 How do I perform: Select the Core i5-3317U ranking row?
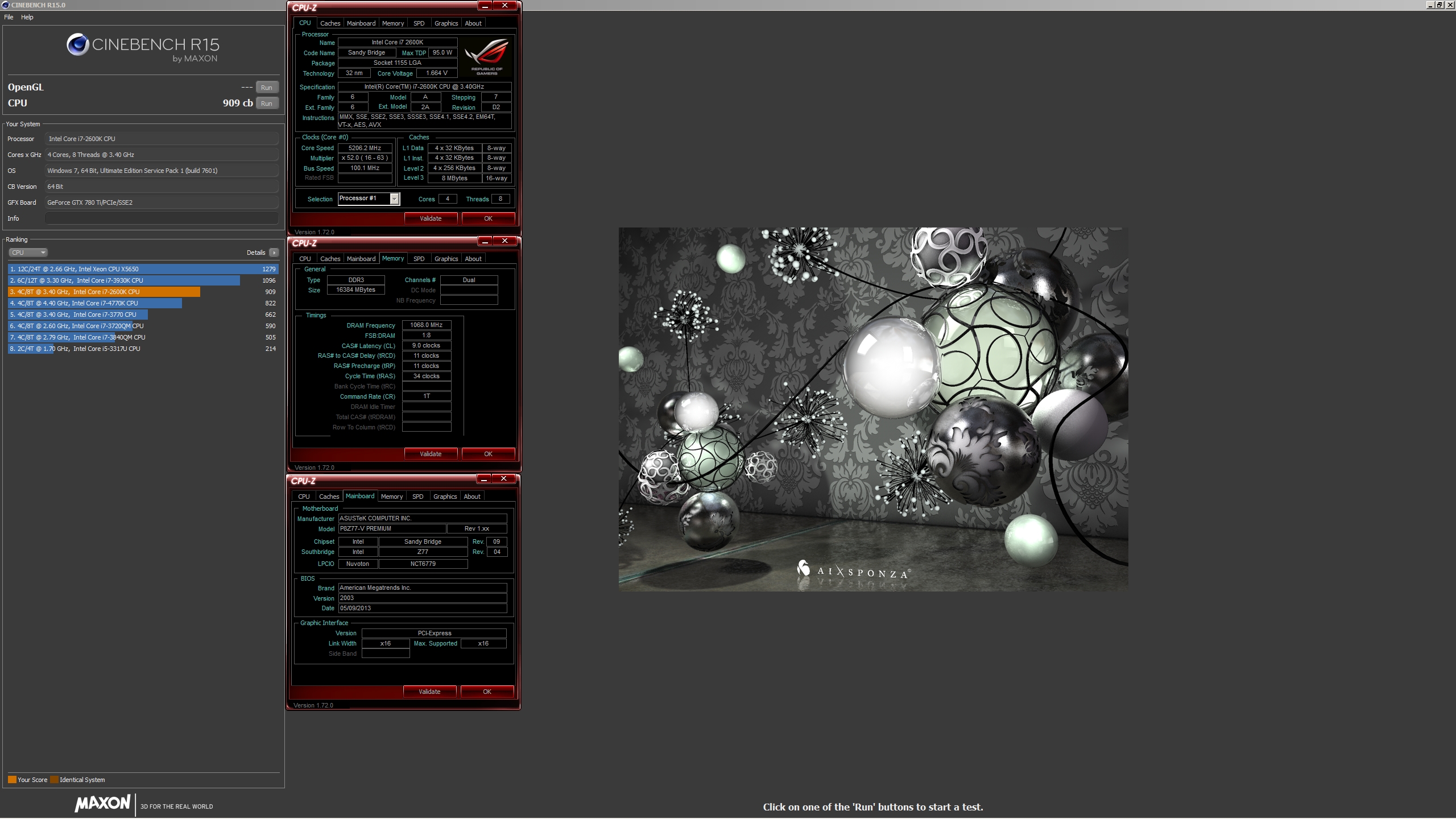click(x=143, y=349)
